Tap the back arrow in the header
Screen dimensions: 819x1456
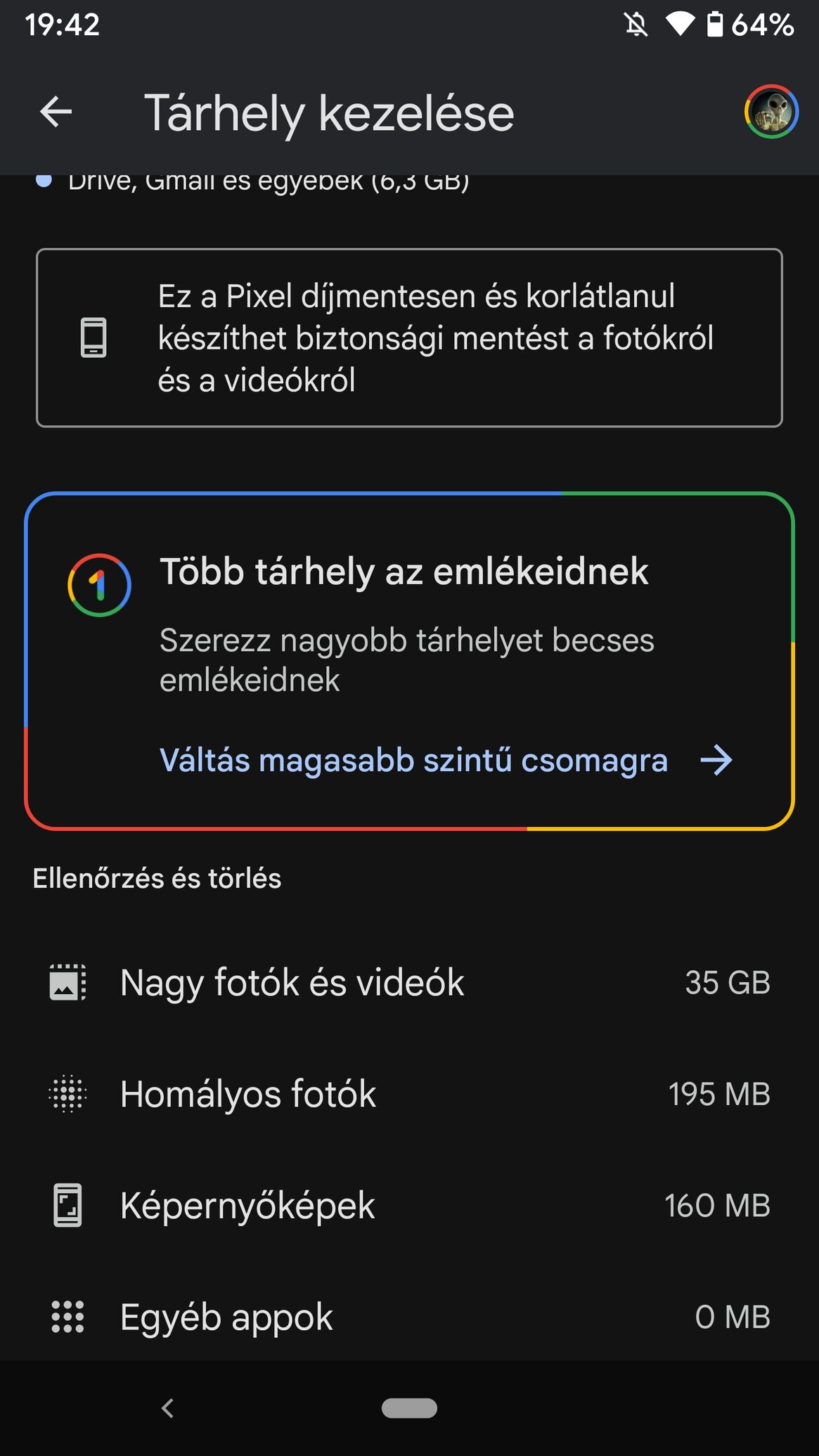point(56,112)
